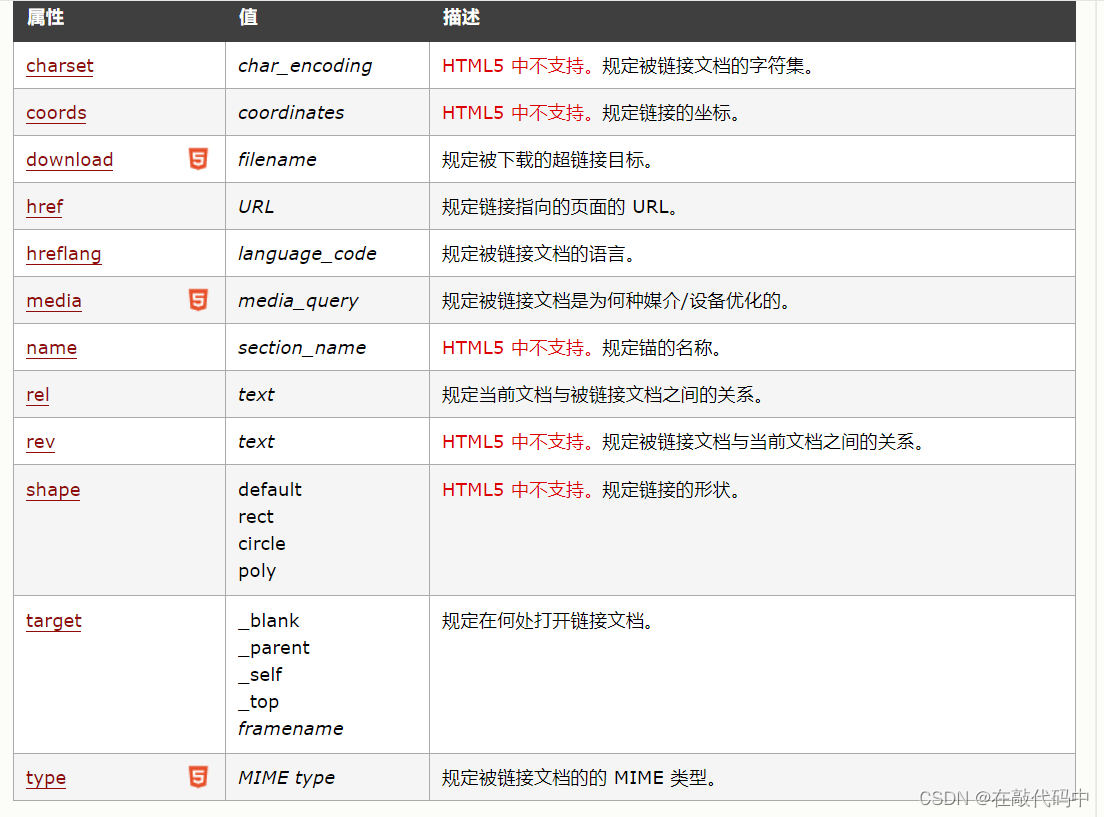
Task: Click the poly shape value
Action: [257, 571]
